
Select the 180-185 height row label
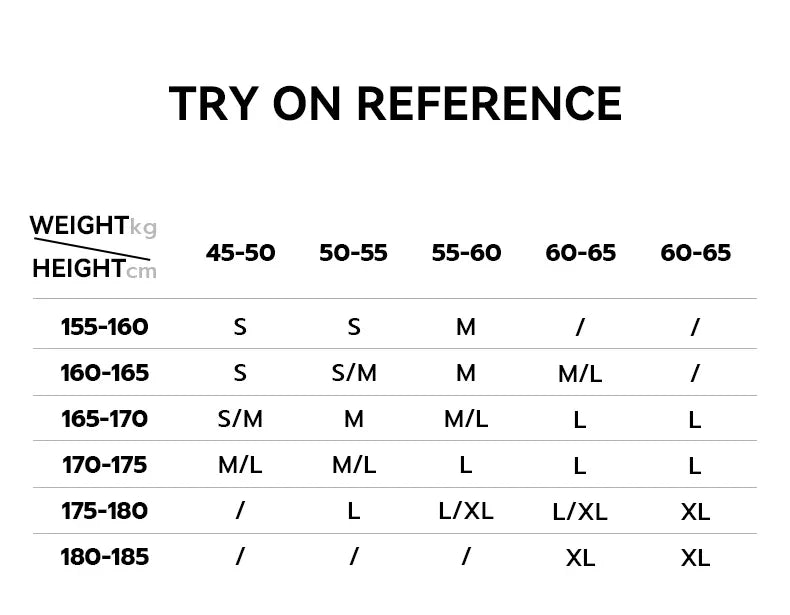(x=104, y=557)
